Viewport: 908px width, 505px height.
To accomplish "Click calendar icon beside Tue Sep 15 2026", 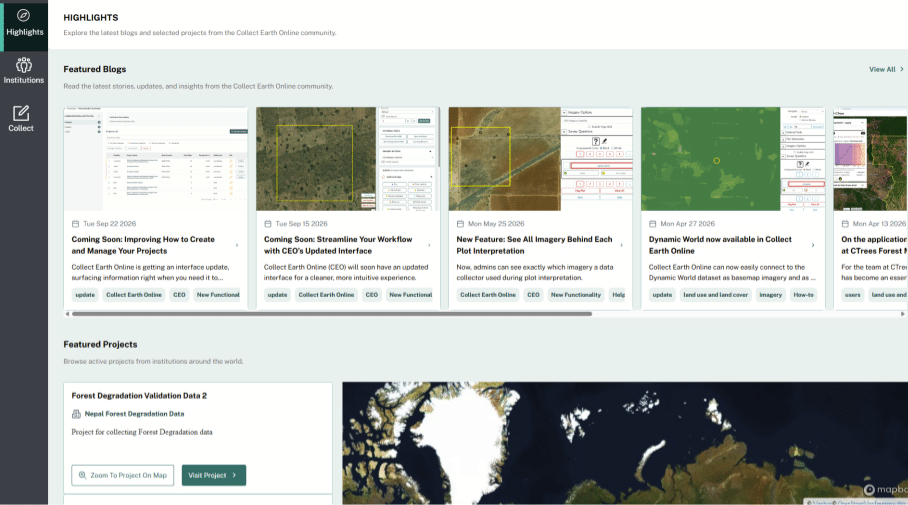I will pyautogui.click(x=268, y=224).
